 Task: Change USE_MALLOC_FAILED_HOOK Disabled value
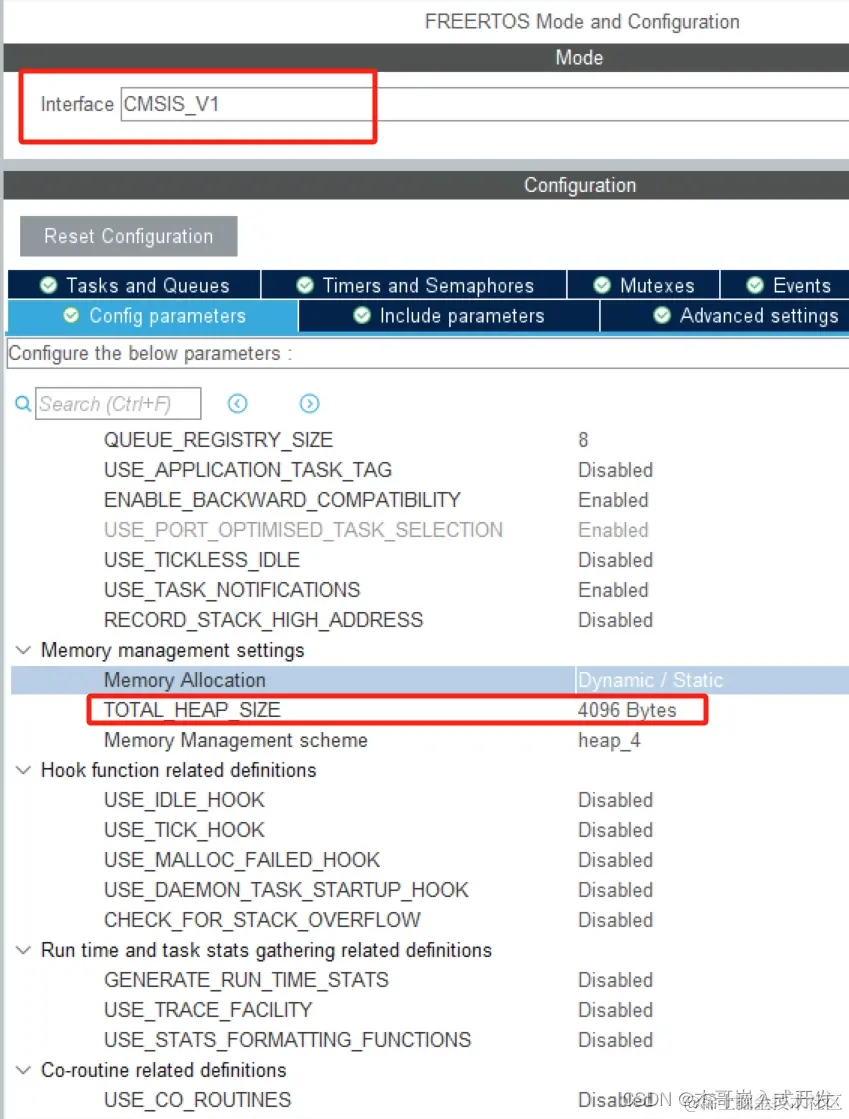coord(615,860)
